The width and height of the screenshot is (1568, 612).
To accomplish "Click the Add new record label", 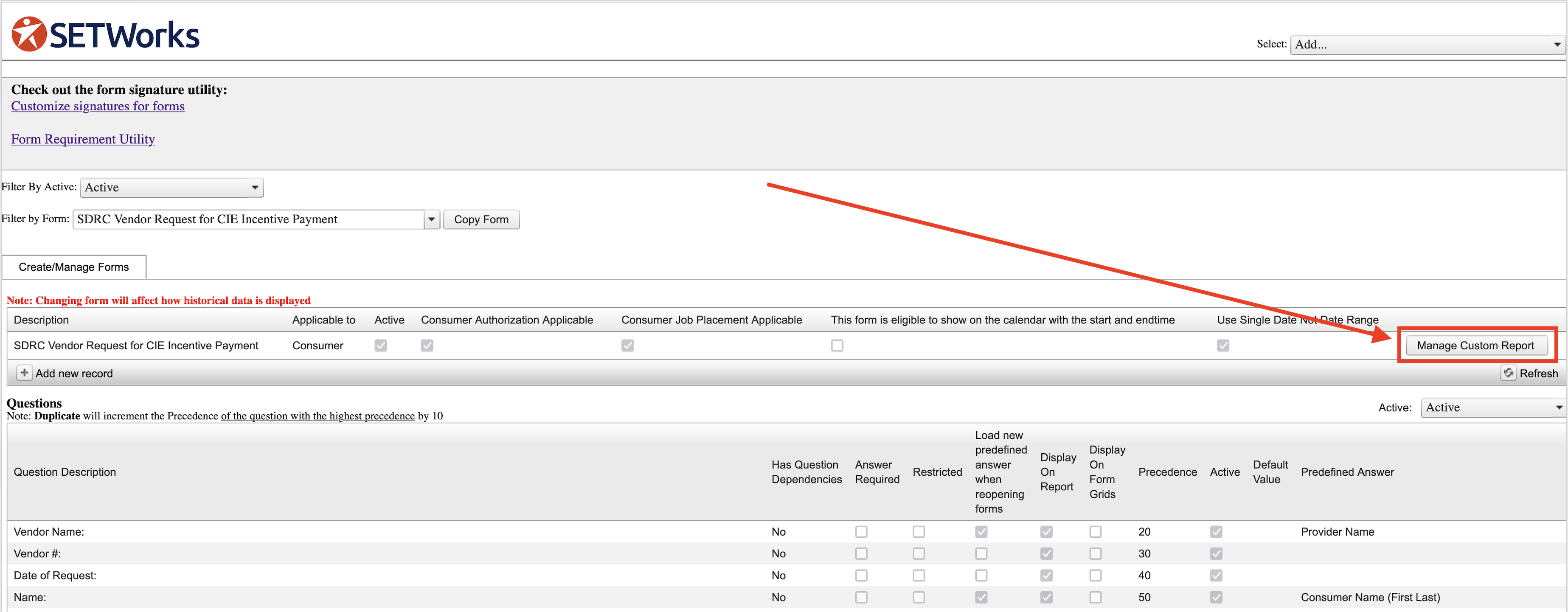I will pos(74,373).
